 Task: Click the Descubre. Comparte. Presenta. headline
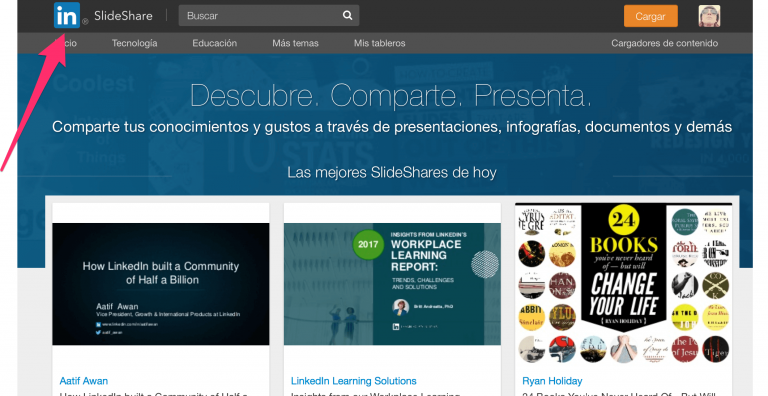(x=391, y=95)
